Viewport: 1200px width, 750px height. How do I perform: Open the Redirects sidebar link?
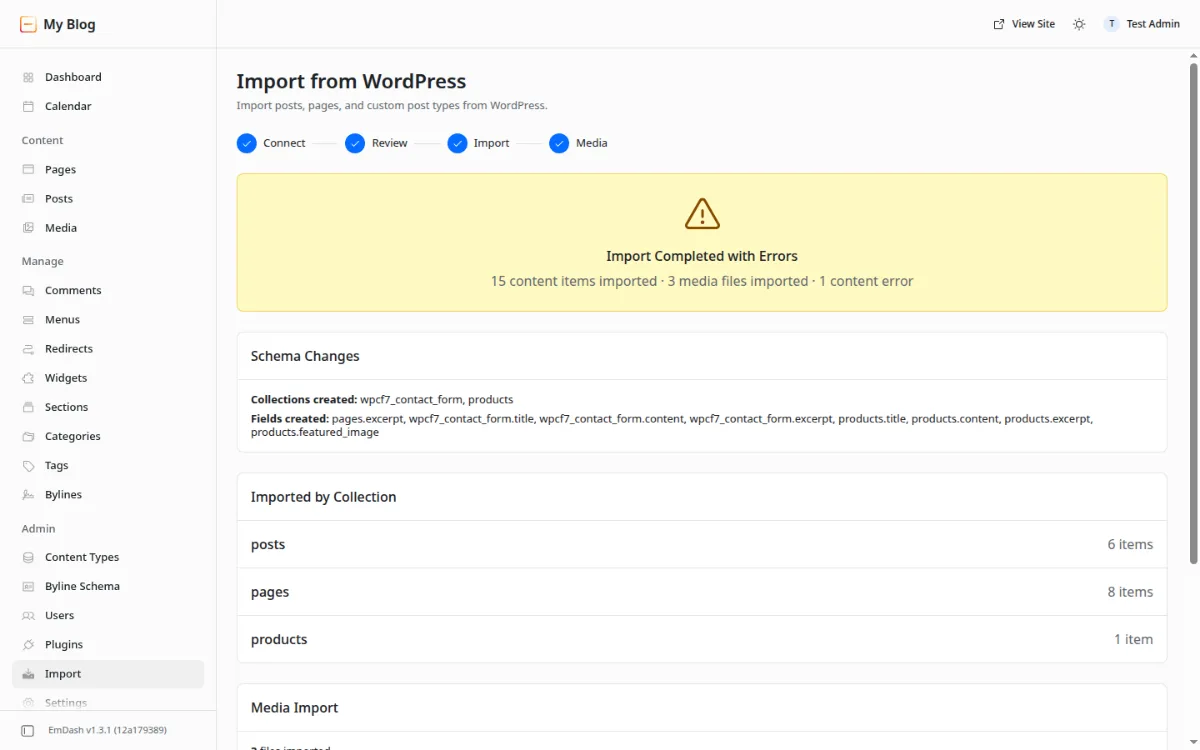pos(108,349)
